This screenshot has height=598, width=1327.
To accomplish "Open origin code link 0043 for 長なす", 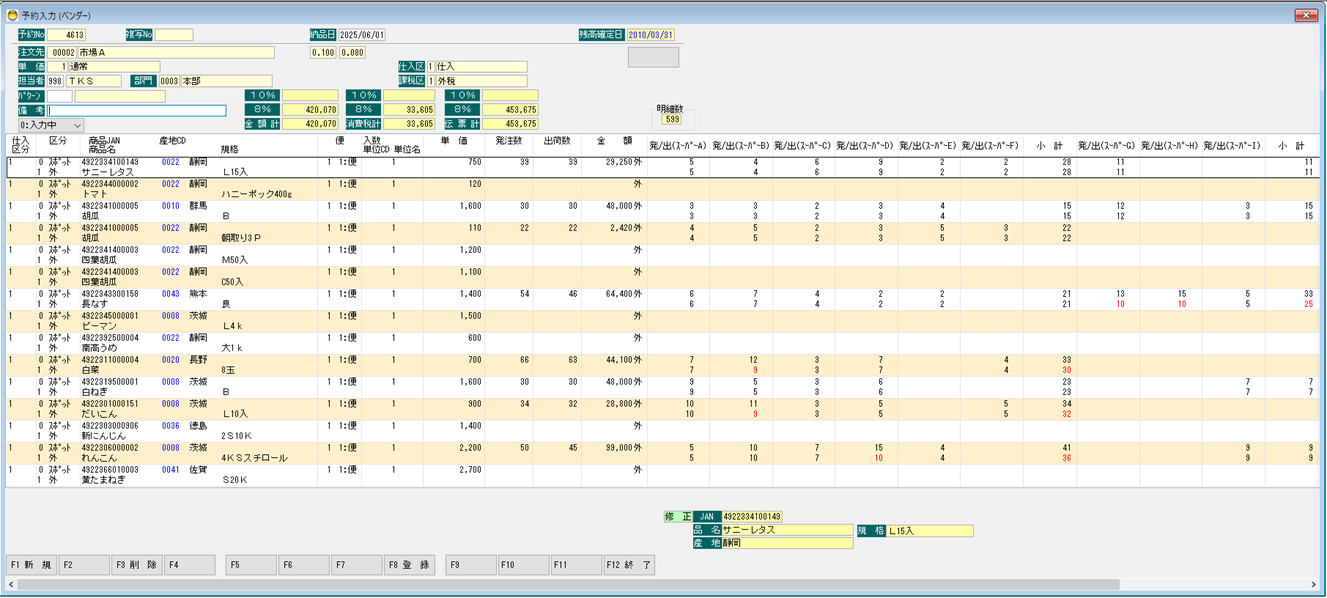I will [170, 294].
